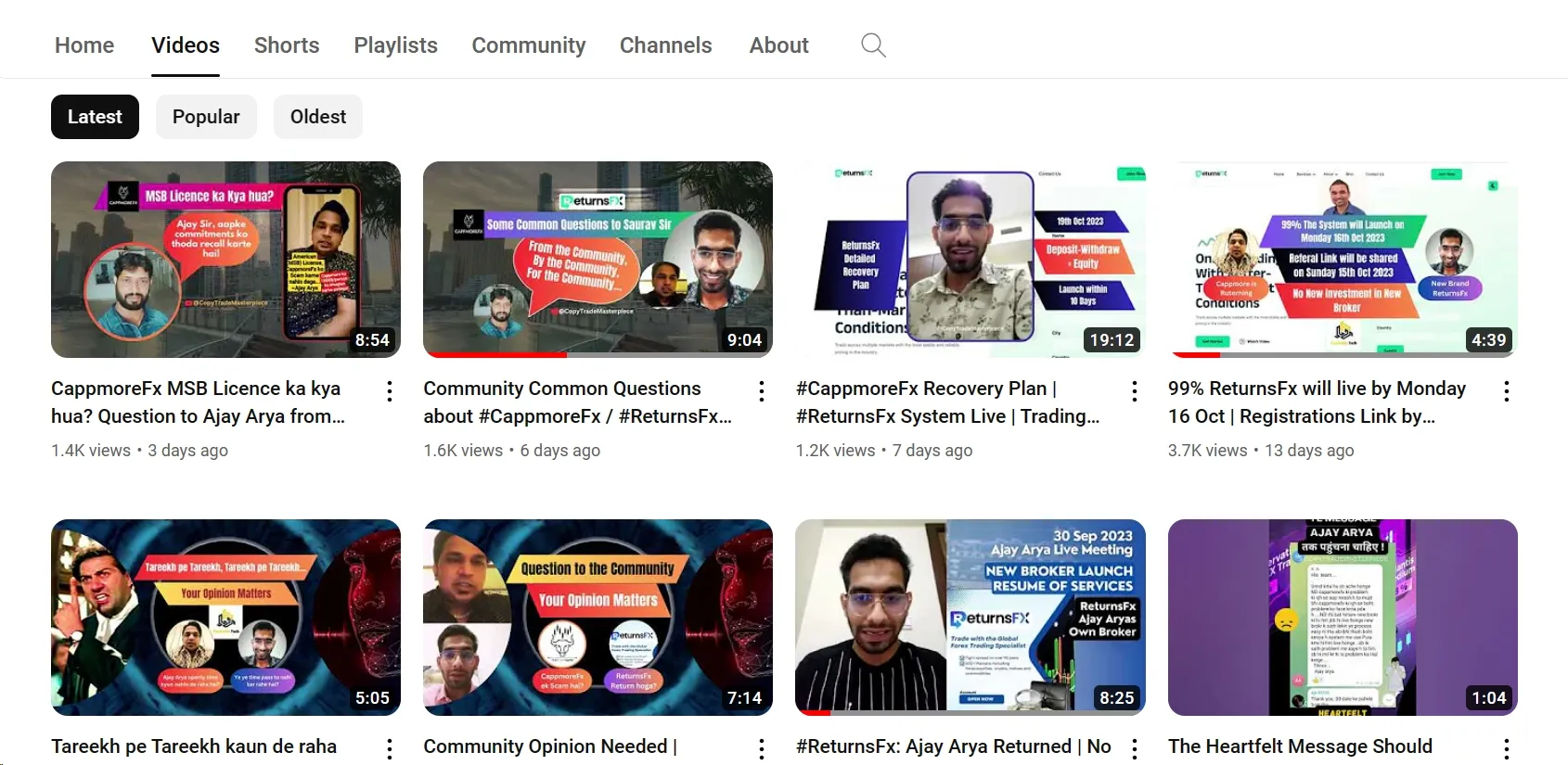
Task: Play the Tareekh pe Tareekh thumbnail
Action: pos(225,618)
